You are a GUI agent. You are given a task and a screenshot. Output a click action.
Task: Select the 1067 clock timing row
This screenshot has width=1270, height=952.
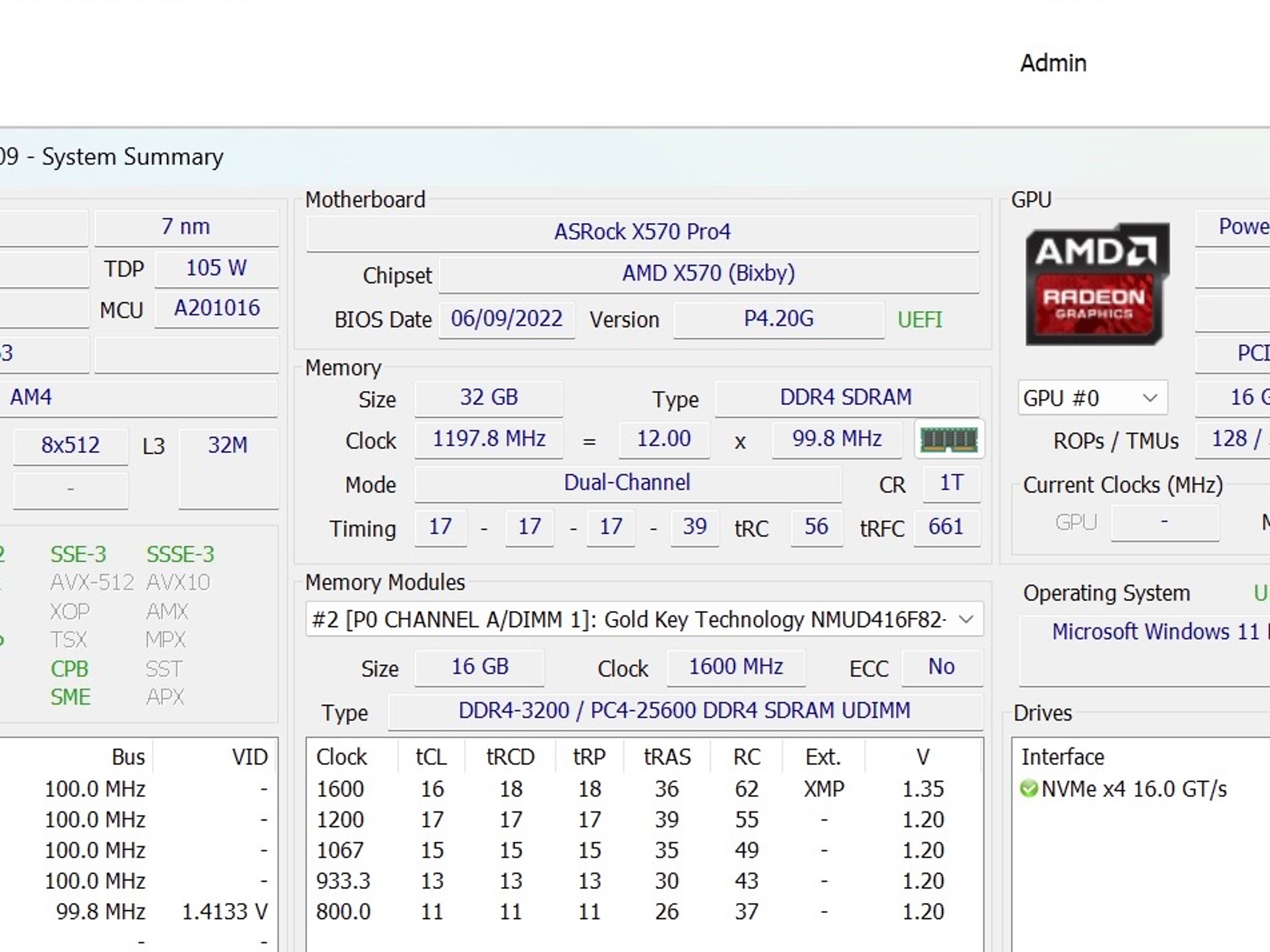[x=644, y=850]
